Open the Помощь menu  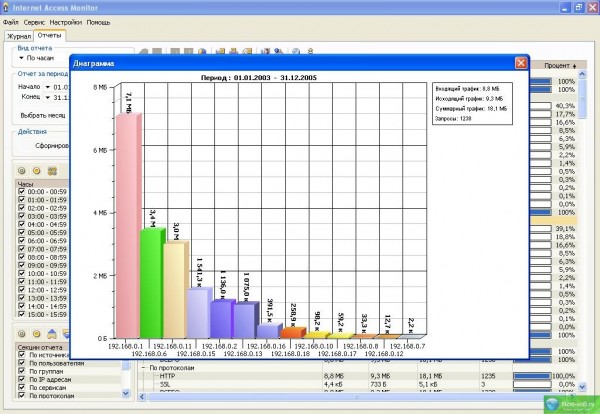tap(98, 22)
